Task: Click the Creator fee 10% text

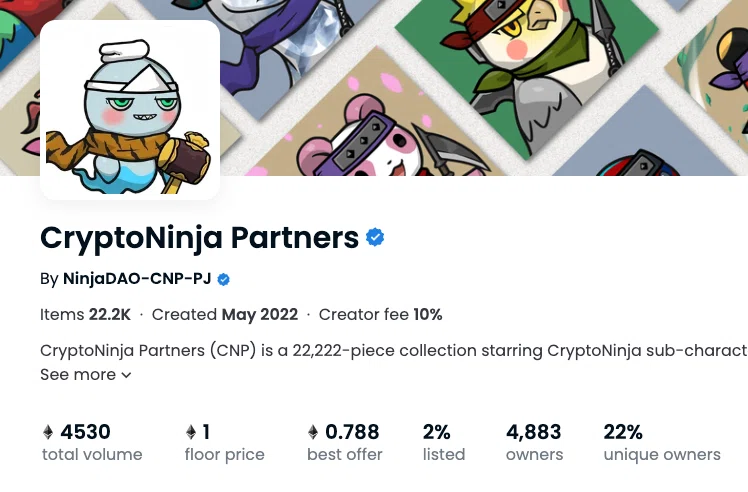Action: point(380,314)
